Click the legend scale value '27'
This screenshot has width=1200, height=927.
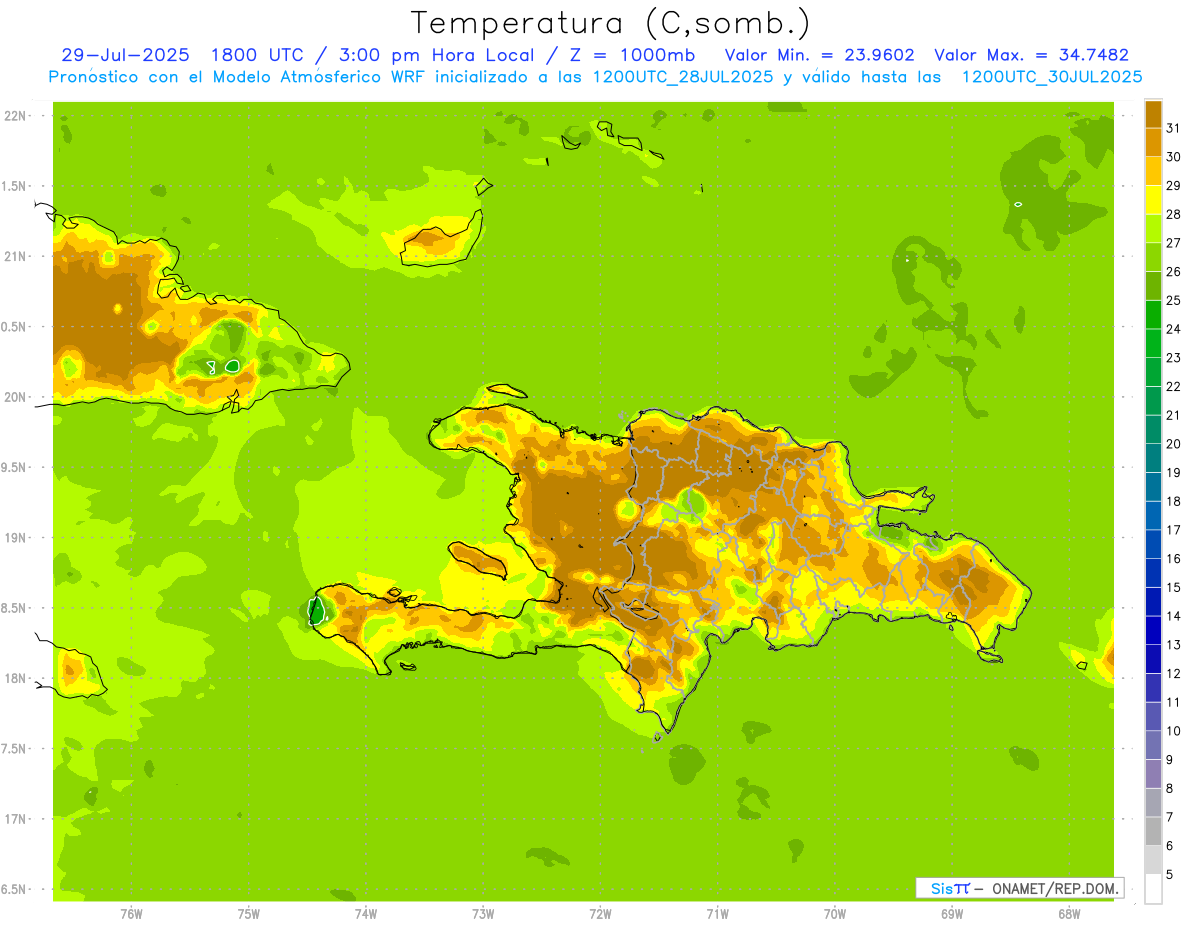[x=1173, y=243]
